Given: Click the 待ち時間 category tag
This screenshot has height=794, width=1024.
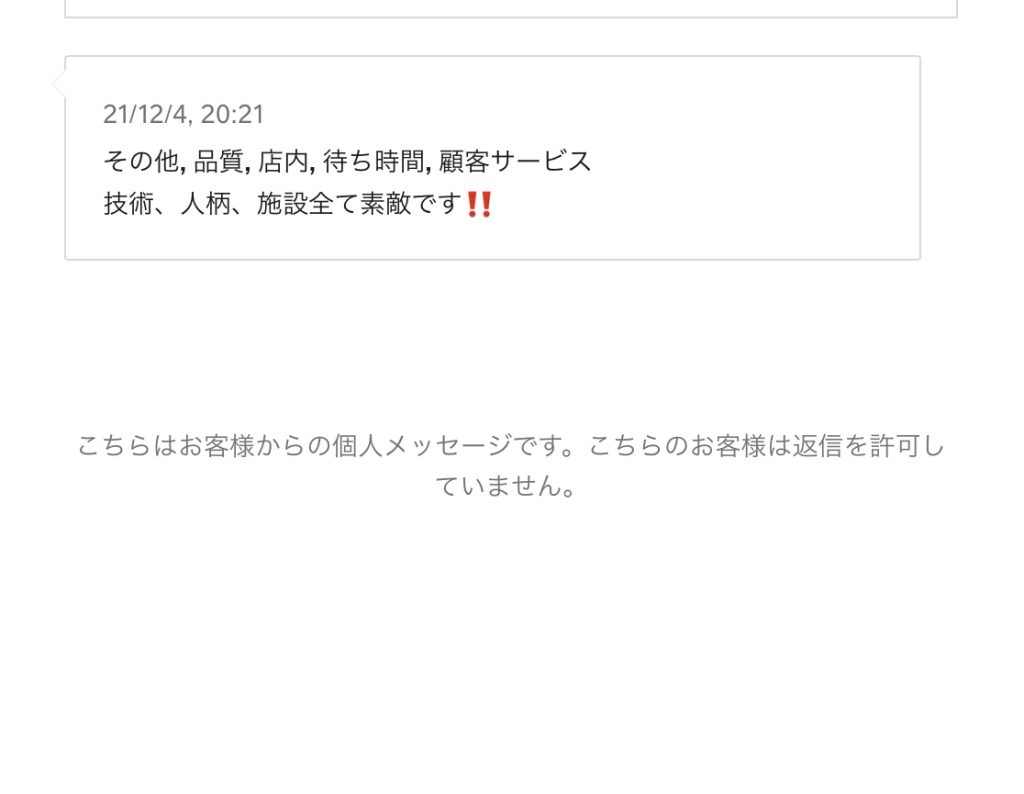Looking at the screenshot, I should point(374,161).
